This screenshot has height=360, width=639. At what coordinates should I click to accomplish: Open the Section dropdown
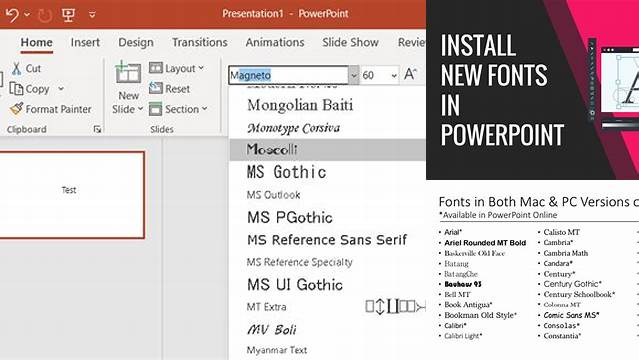[x=178, y=109]
